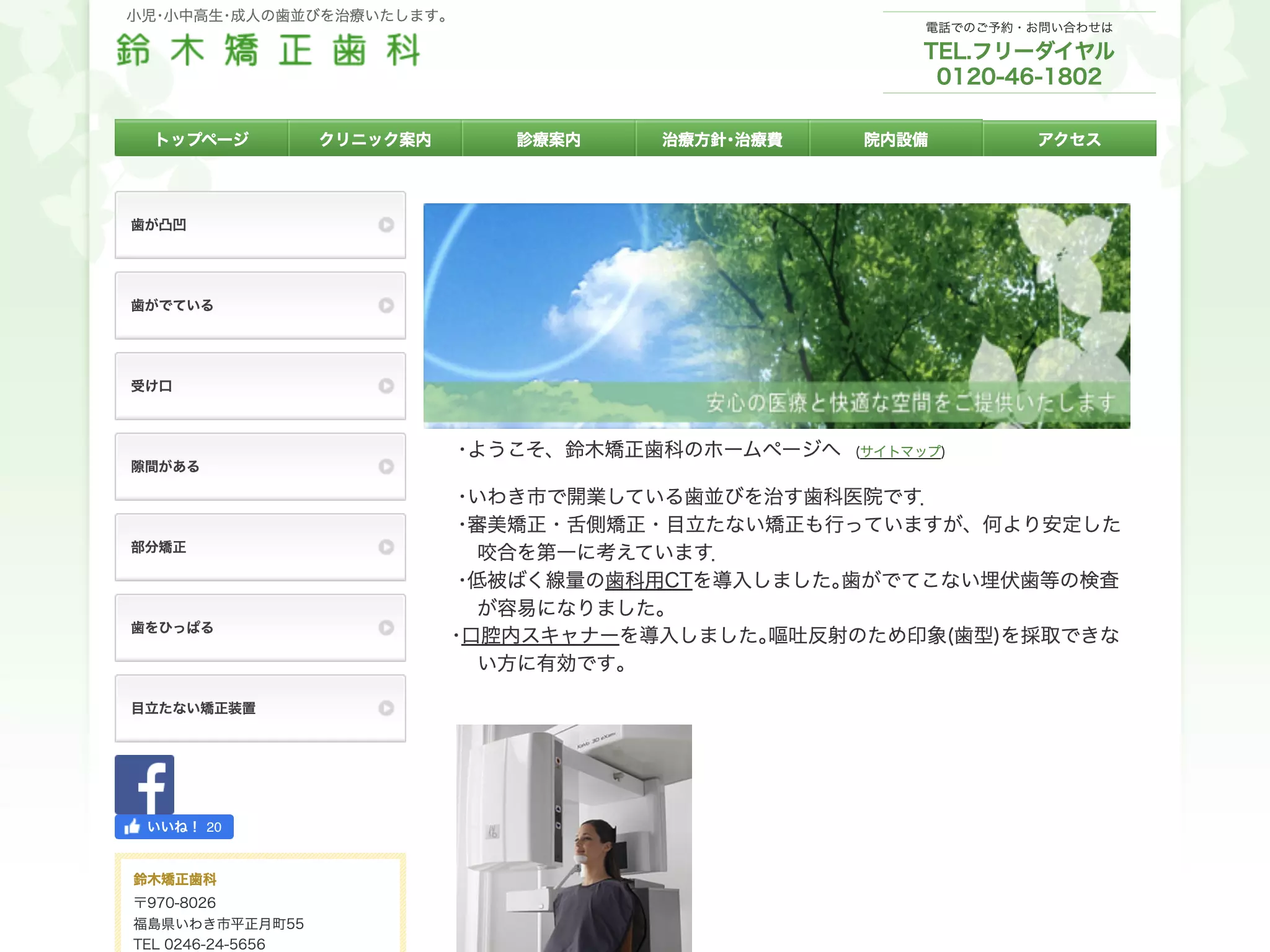
Task: Select the 歯が凸凹 sidebar button
Action: click(x=260, y=225)
